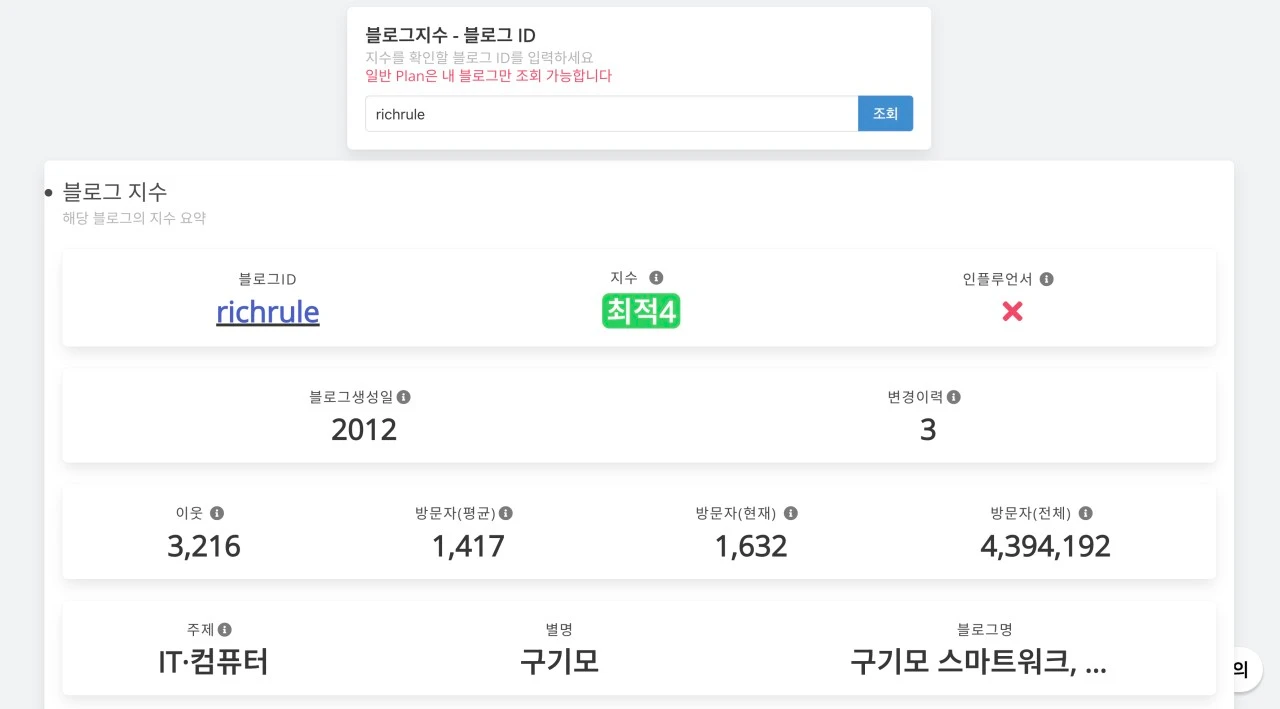The image size is (1280, 709).
Task: Open info tooltip for 블로그생성일
Action: point(404,397)
